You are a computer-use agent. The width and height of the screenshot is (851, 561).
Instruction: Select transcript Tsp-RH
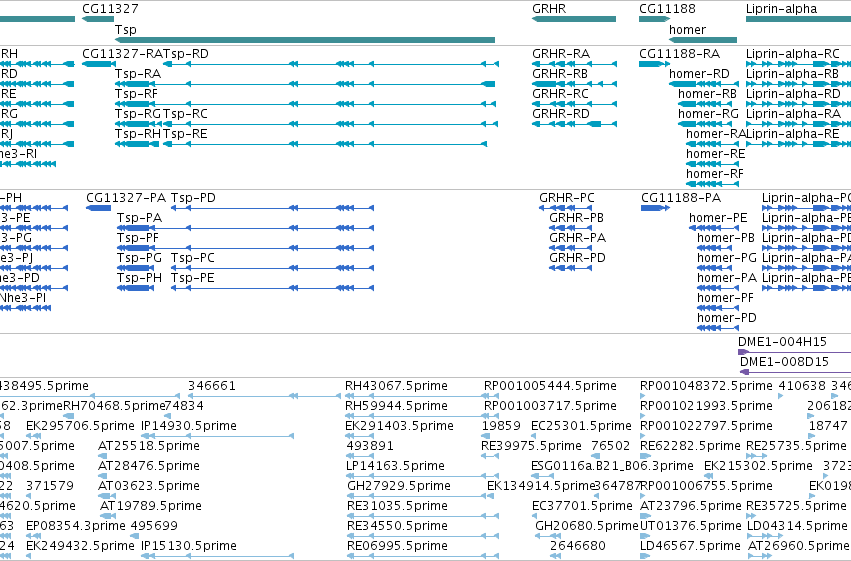(138, 134)
